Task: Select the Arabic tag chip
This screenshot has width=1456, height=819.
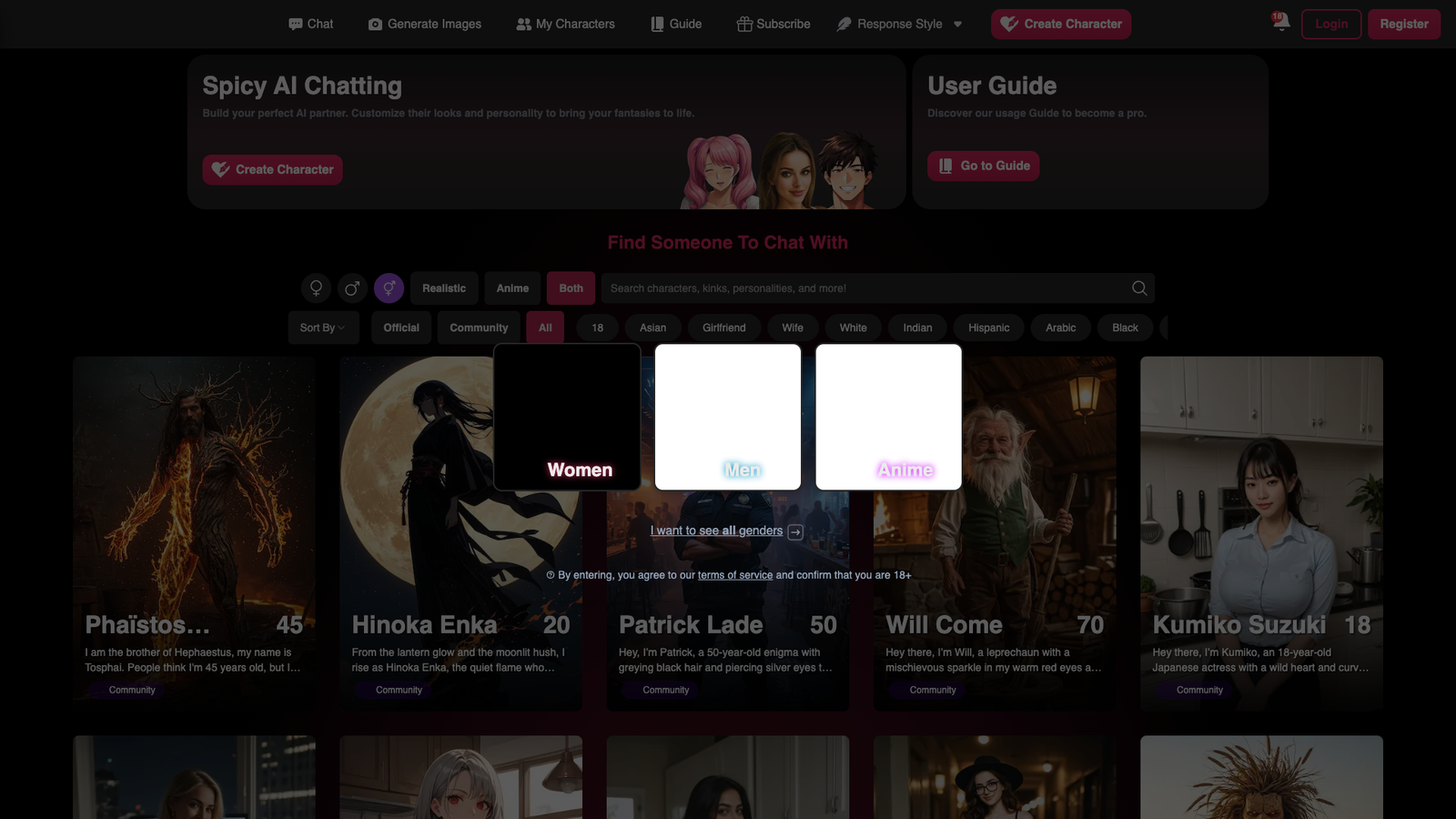Action: coord(1061,328)
